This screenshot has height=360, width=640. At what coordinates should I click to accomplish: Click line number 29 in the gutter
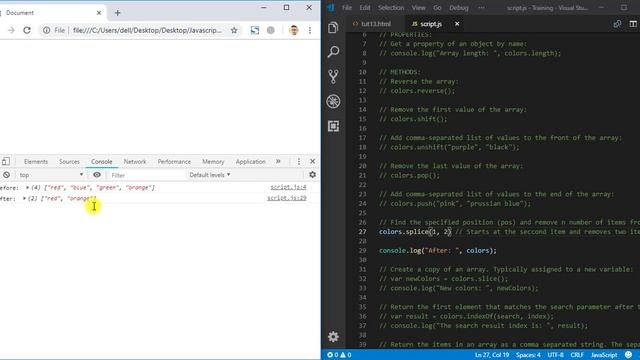point(362,251)
